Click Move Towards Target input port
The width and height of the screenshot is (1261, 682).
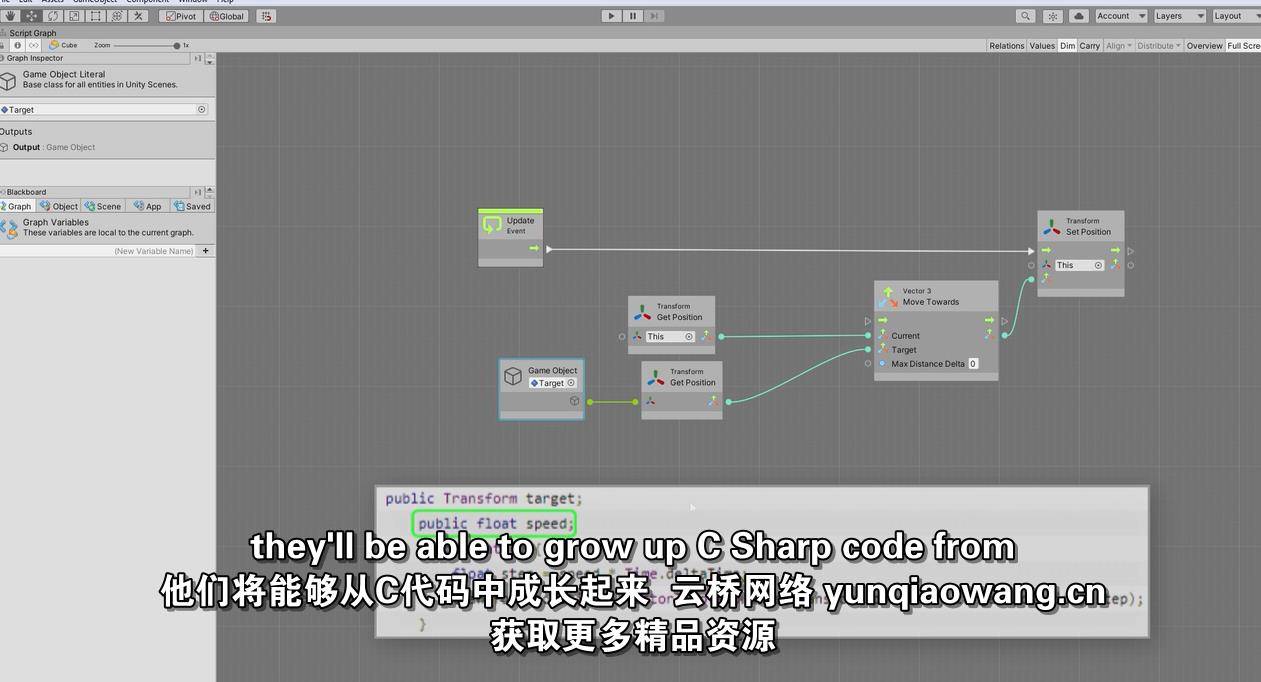pyautogui.click(x=868, y=350)
